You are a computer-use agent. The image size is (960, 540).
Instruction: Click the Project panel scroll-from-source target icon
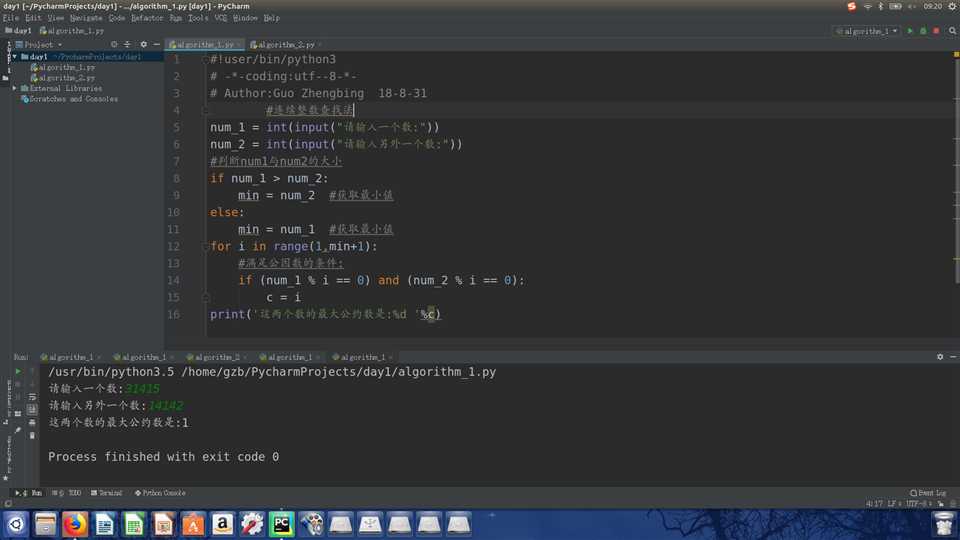click(114, 44)
